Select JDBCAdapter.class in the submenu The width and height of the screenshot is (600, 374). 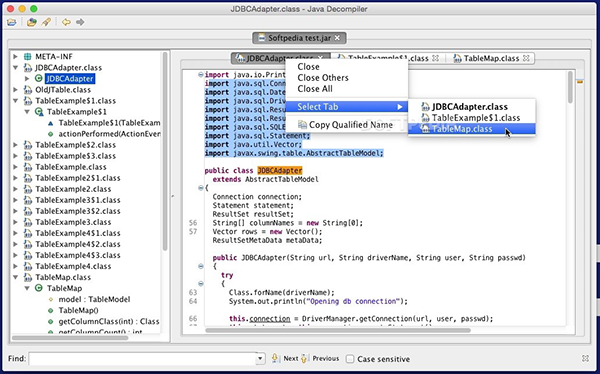(x=471, y=107)
